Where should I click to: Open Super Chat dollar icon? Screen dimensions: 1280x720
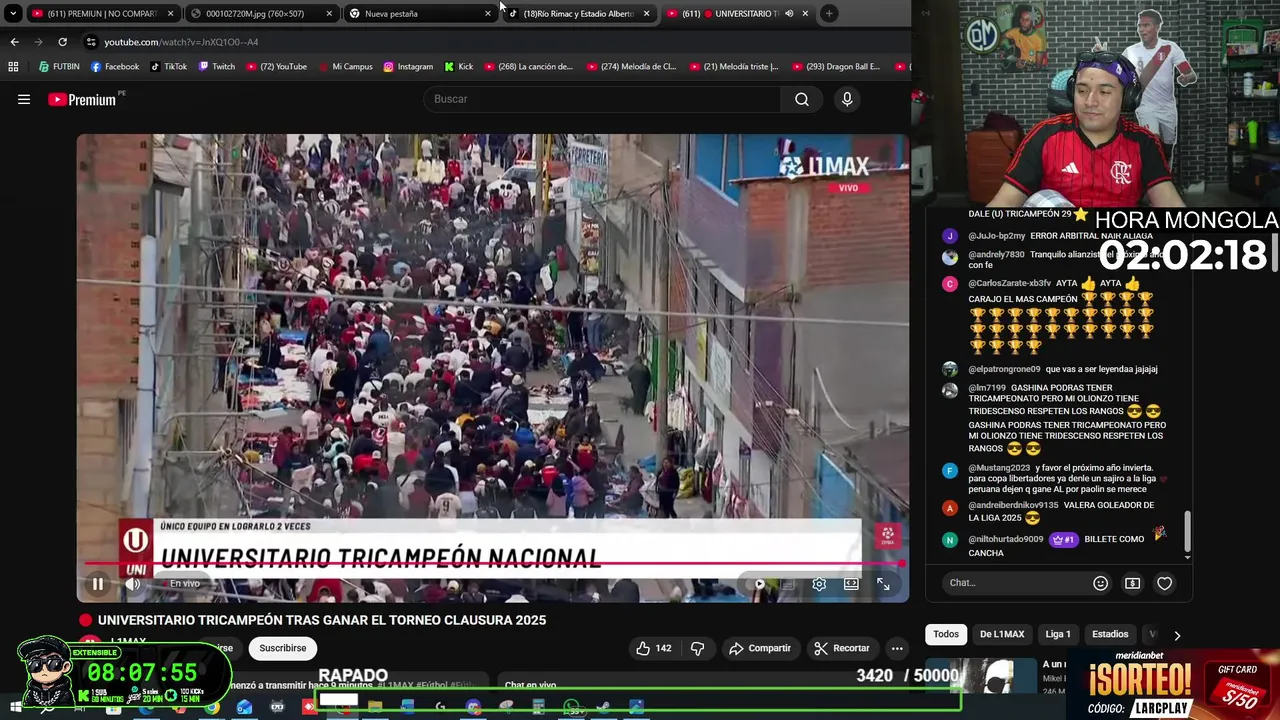(x=1132, y=583)
